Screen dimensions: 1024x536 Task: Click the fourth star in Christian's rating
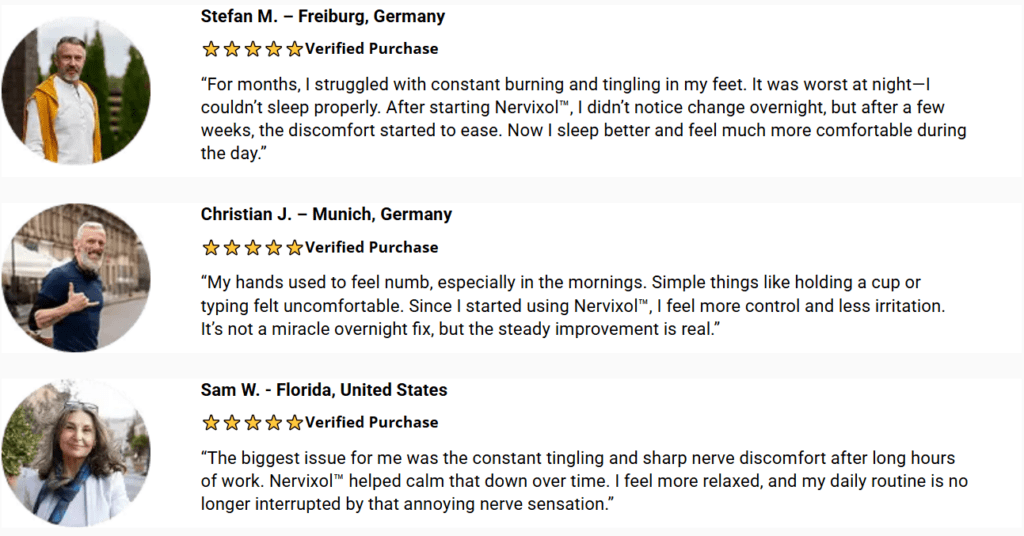[274, 247]
